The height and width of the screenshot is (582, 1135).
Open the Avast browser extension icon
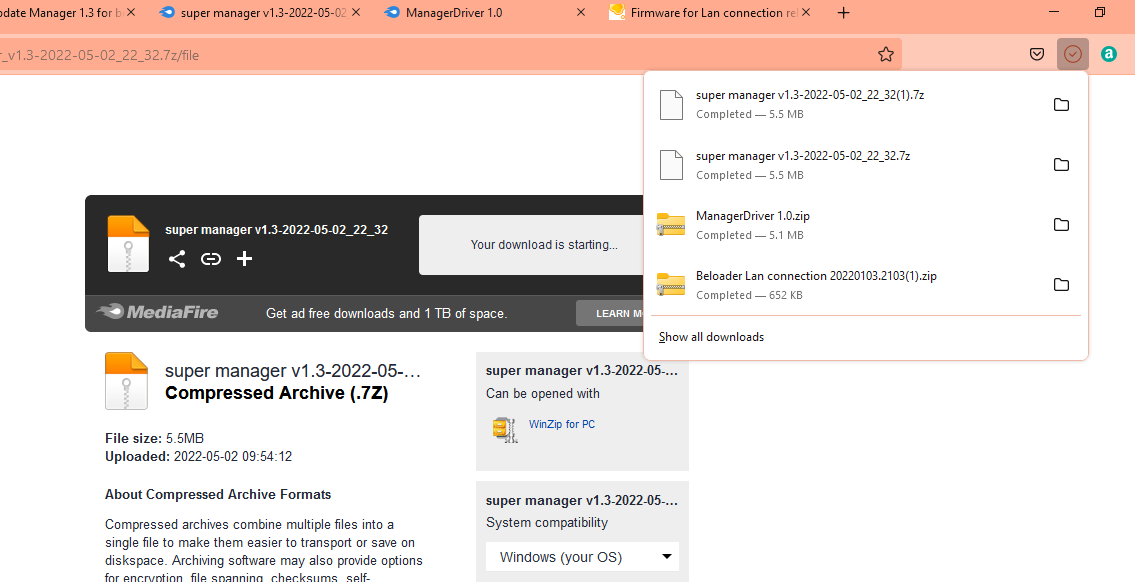(1108, 53)
